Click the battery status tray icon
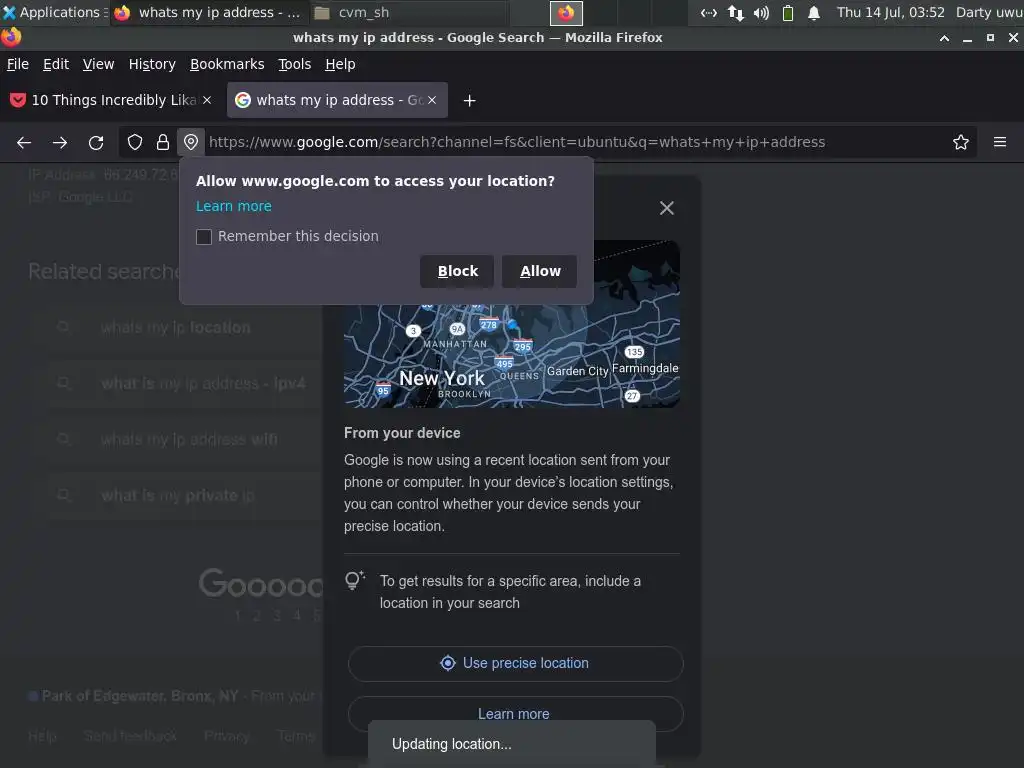This screenshot has width=1024, height=768. coord(788,12)
